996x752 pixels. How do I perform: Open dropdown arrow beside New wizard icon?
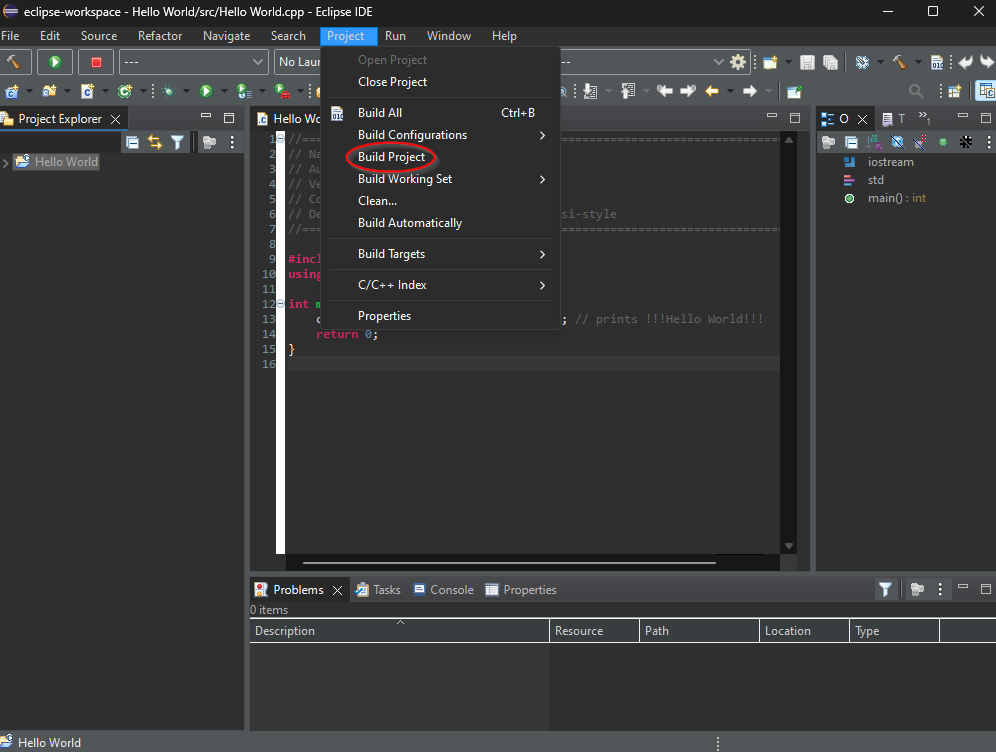pyautogui.click(x=788, y=62)
